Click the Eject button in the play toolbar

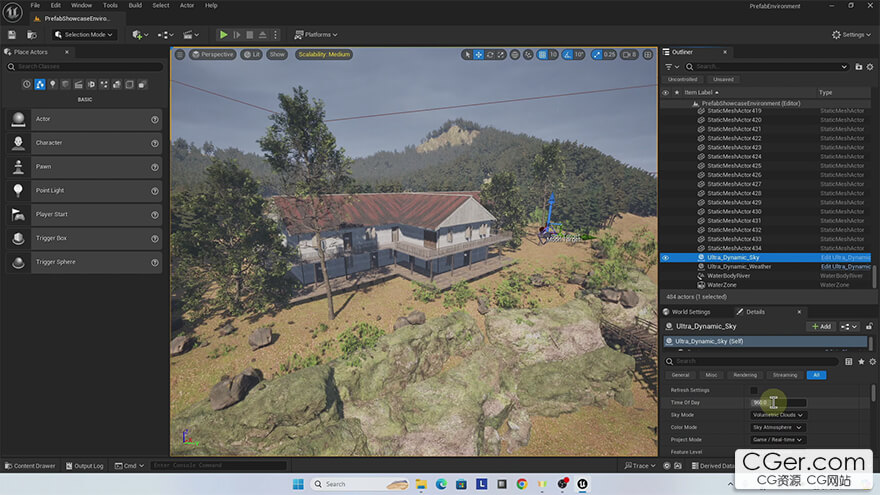262,35
